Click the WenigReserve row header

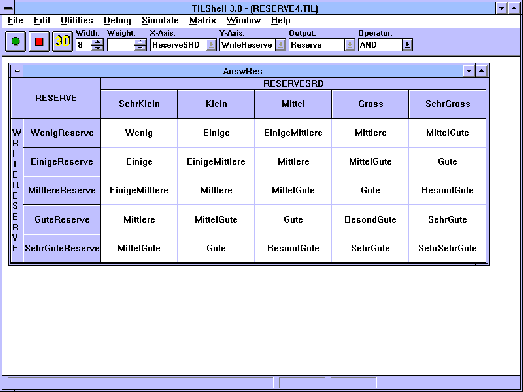(62, 133)
